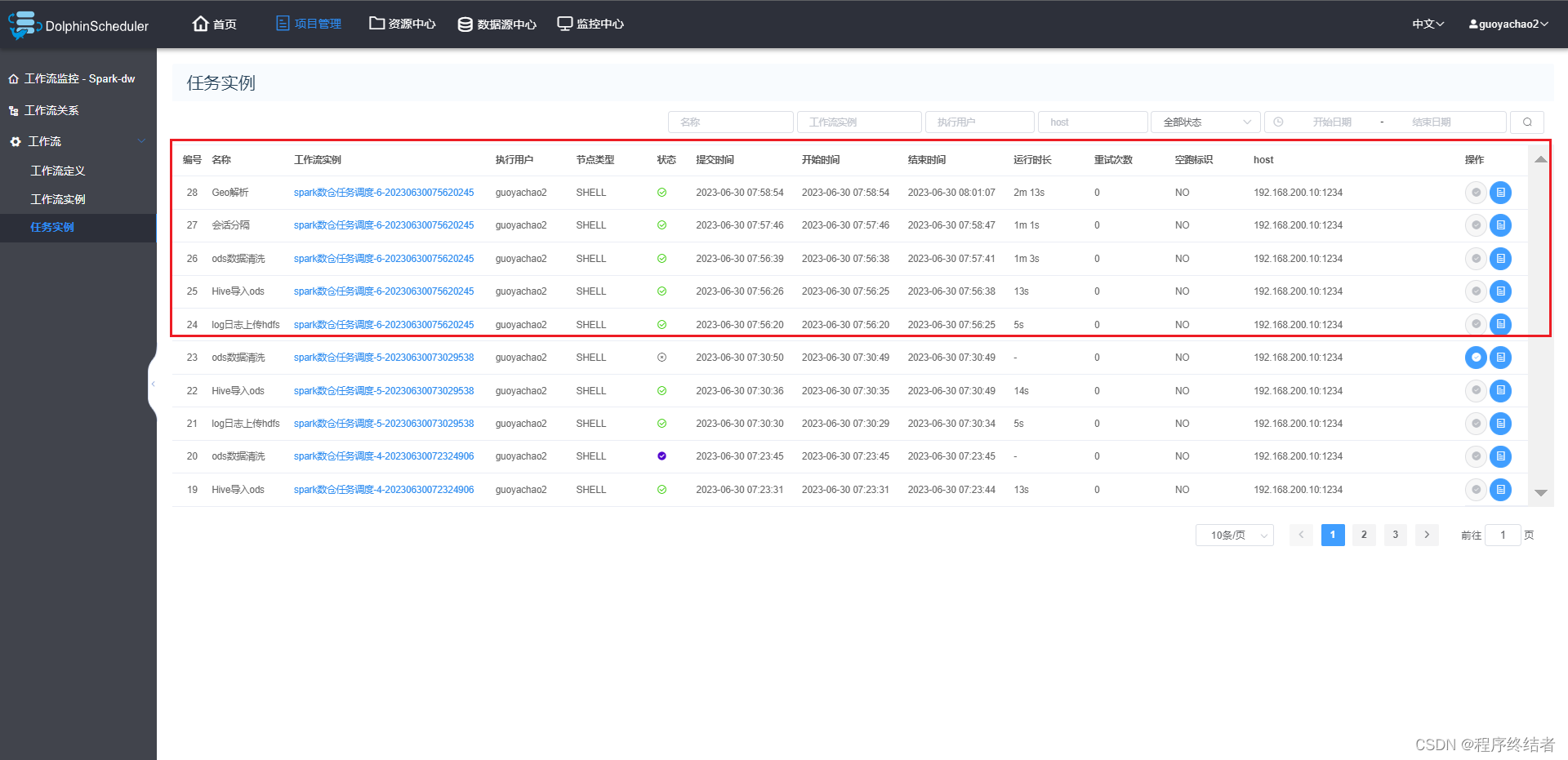Click force-success button for row 23
Screen dimensions: 1568x760
pos(1476,358)
